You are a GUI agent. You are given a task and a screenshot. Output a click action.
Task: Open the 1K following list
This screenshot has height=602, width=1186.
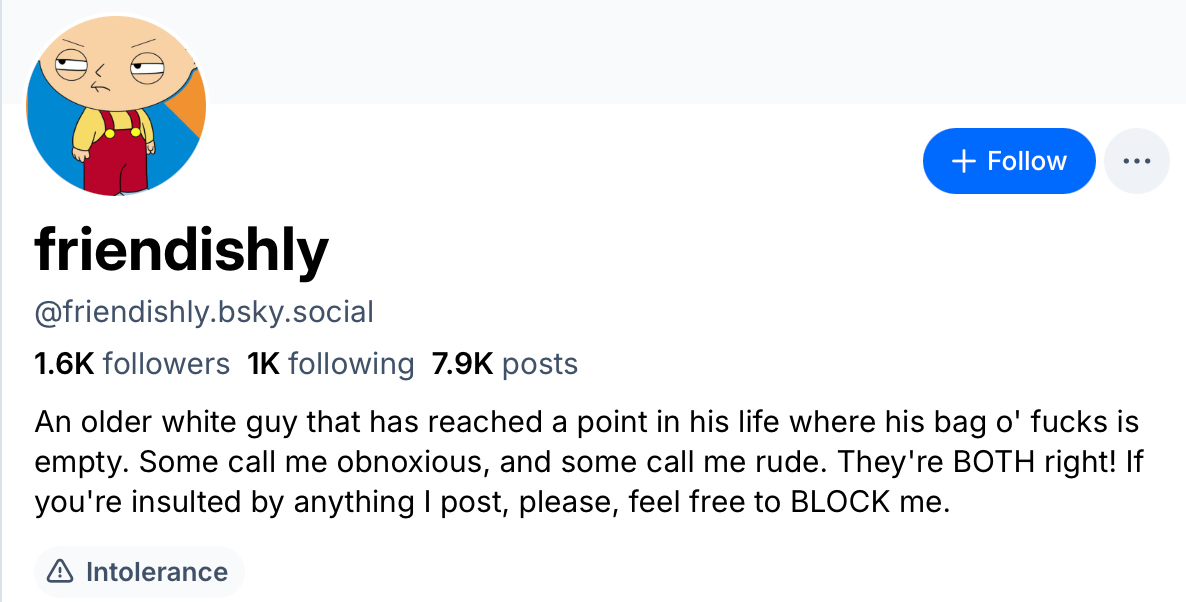330,363
